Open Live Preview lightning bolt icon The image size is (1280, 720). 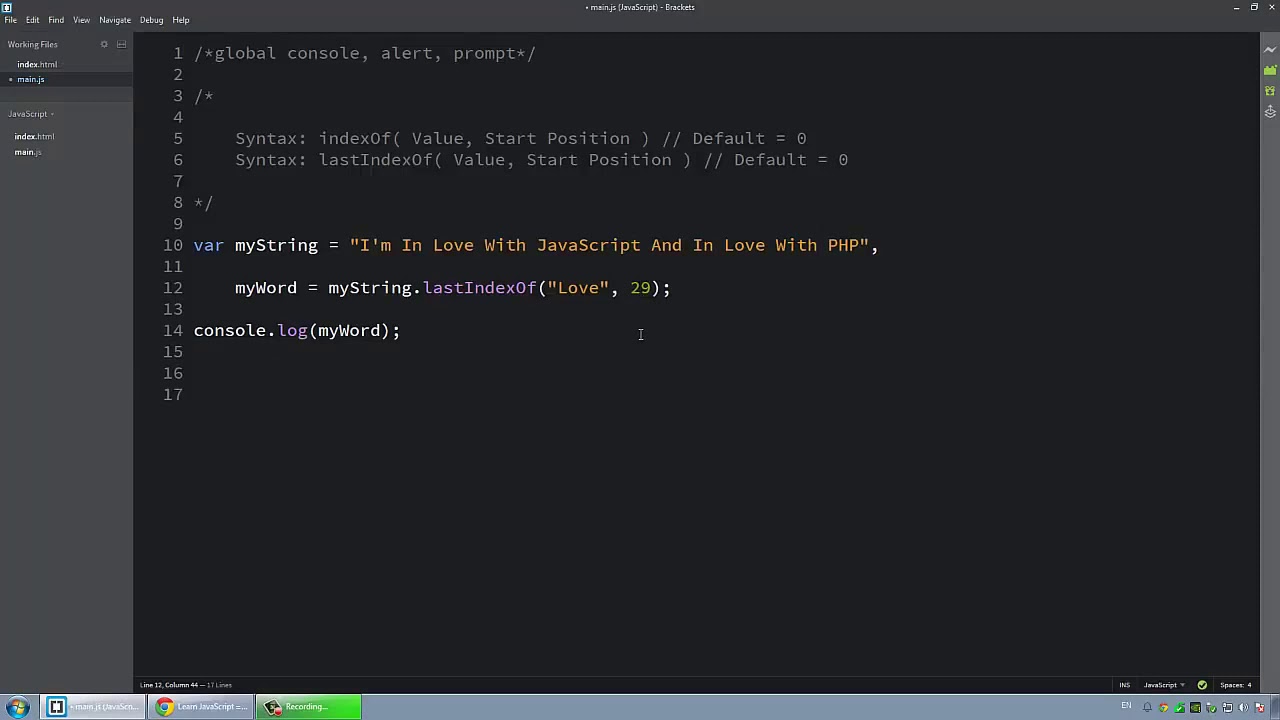pos(1270,50)
